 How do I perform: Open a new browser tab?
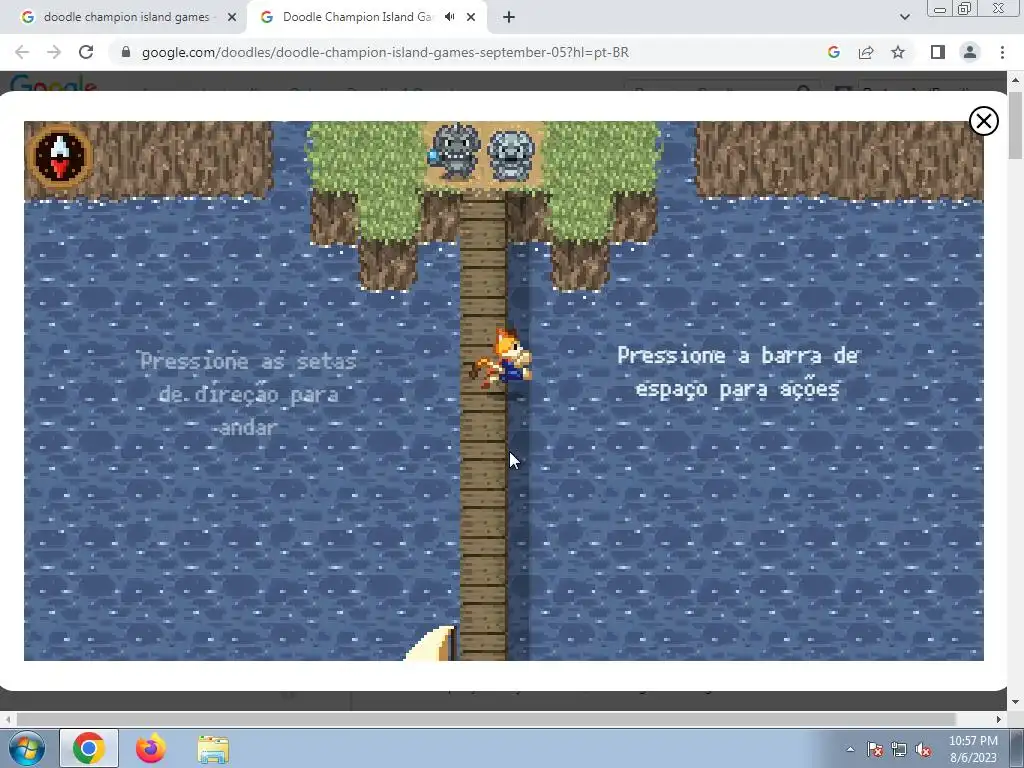(509, 18)
